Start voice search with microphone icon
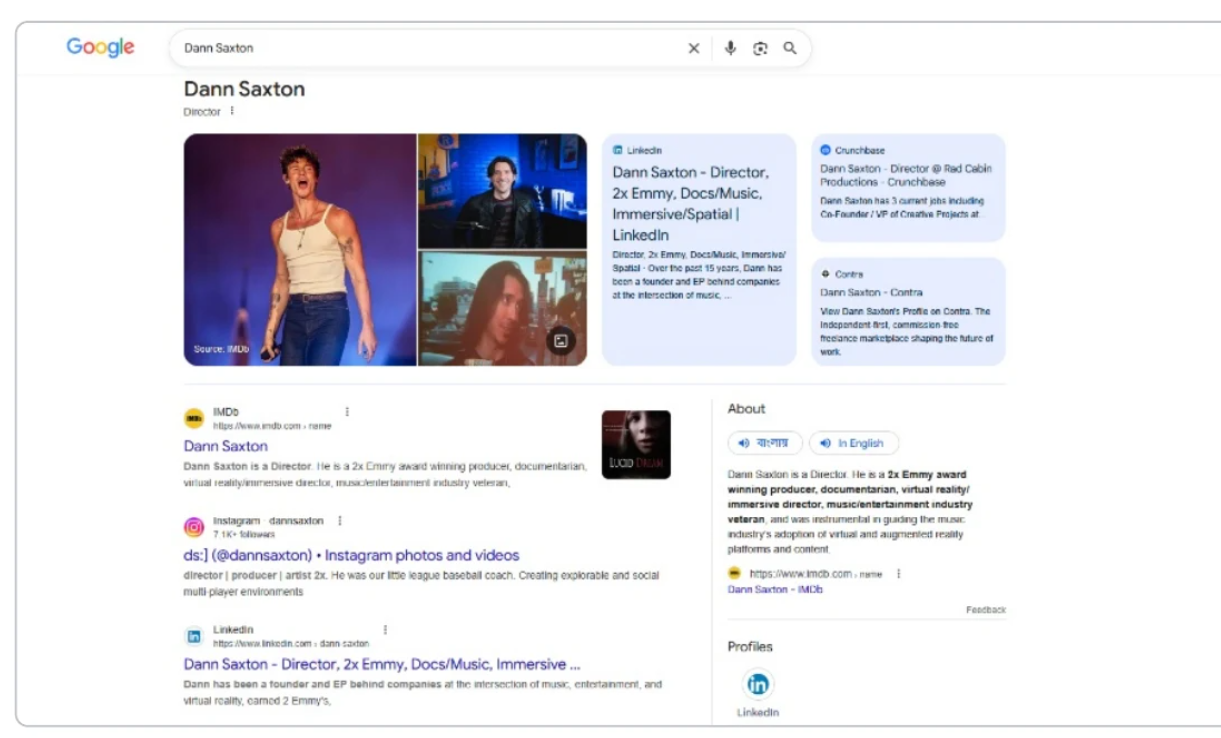The width and height of the screenshot is (1221, 738). click(x=731, y=48)
